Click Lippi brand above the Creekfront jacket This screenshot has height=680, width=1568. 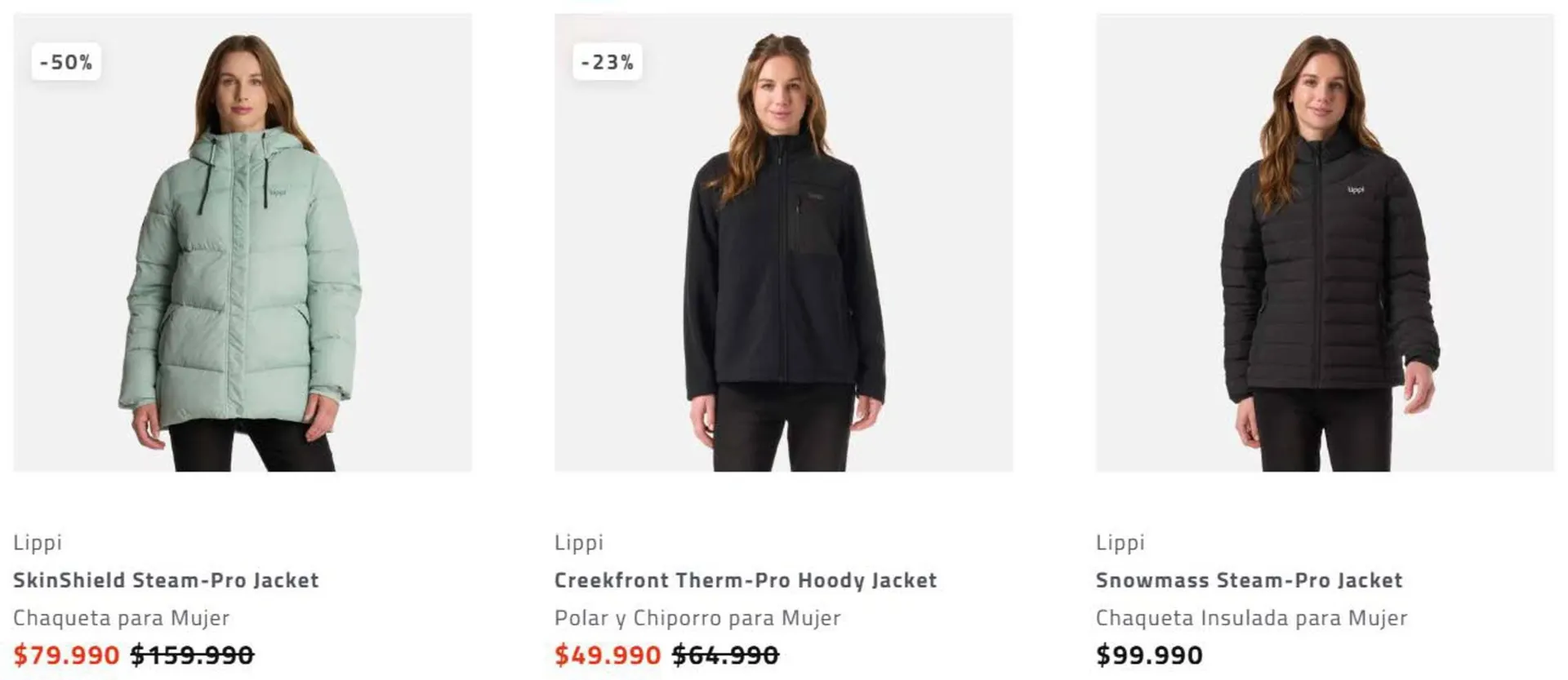click(579, 543)
